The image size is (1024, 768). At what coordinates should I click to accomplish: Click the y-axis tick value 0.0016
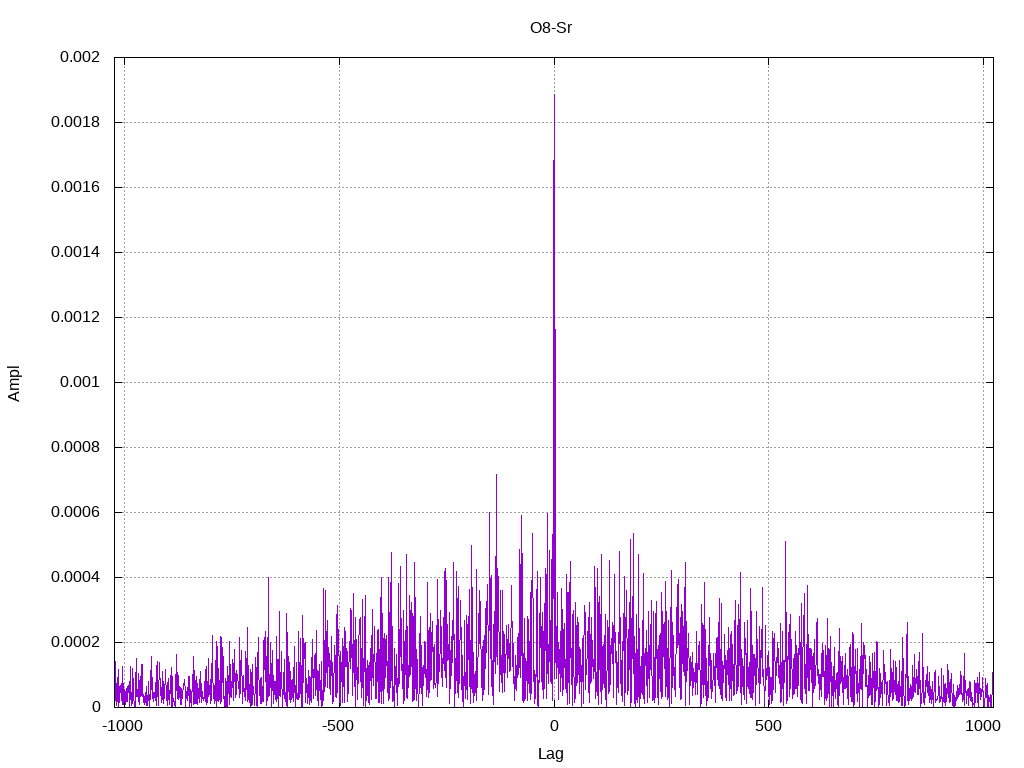coord(76,187)
